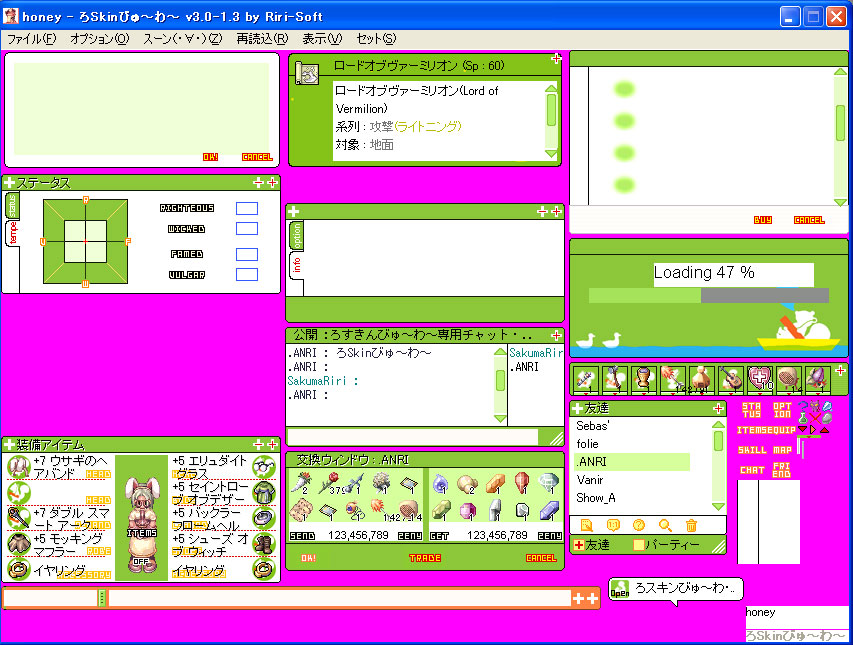This screenshot has height=645, width=853.
Task: Open the 再読込(R) menu
Action: (x=262, y=39)
